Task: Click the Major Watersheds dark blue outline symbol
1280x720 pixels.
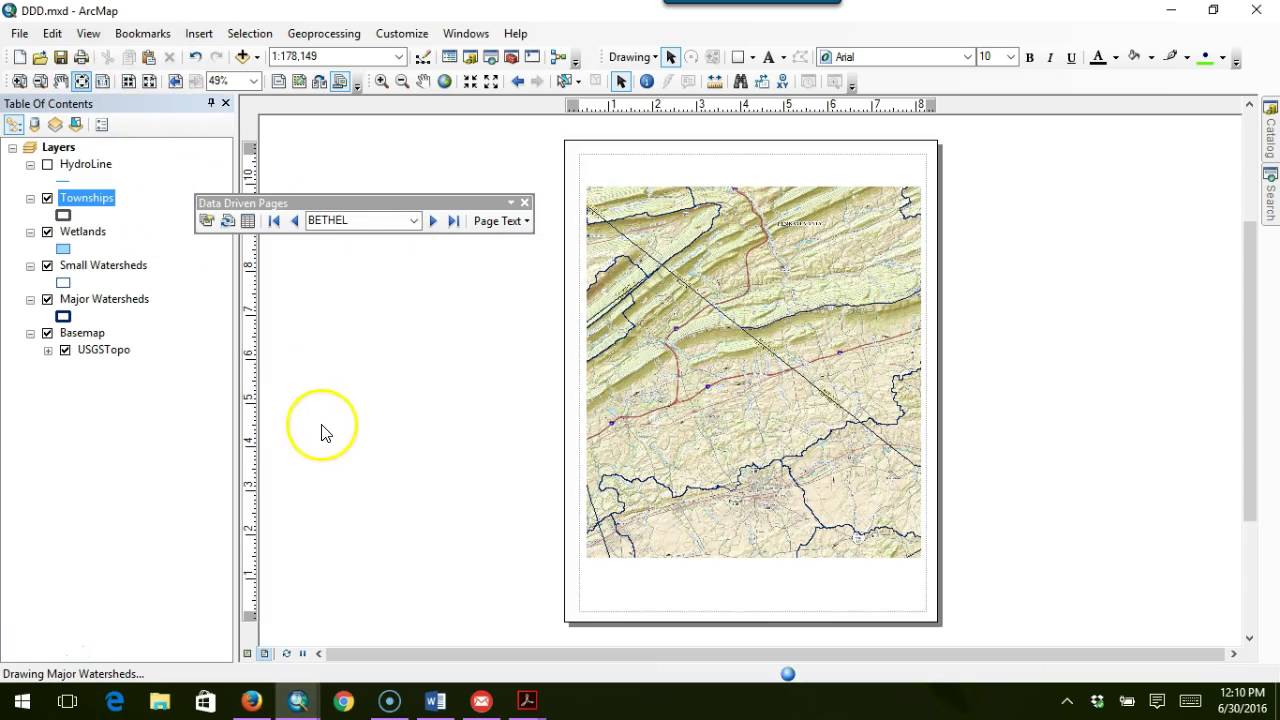Action: coord(63,317)
